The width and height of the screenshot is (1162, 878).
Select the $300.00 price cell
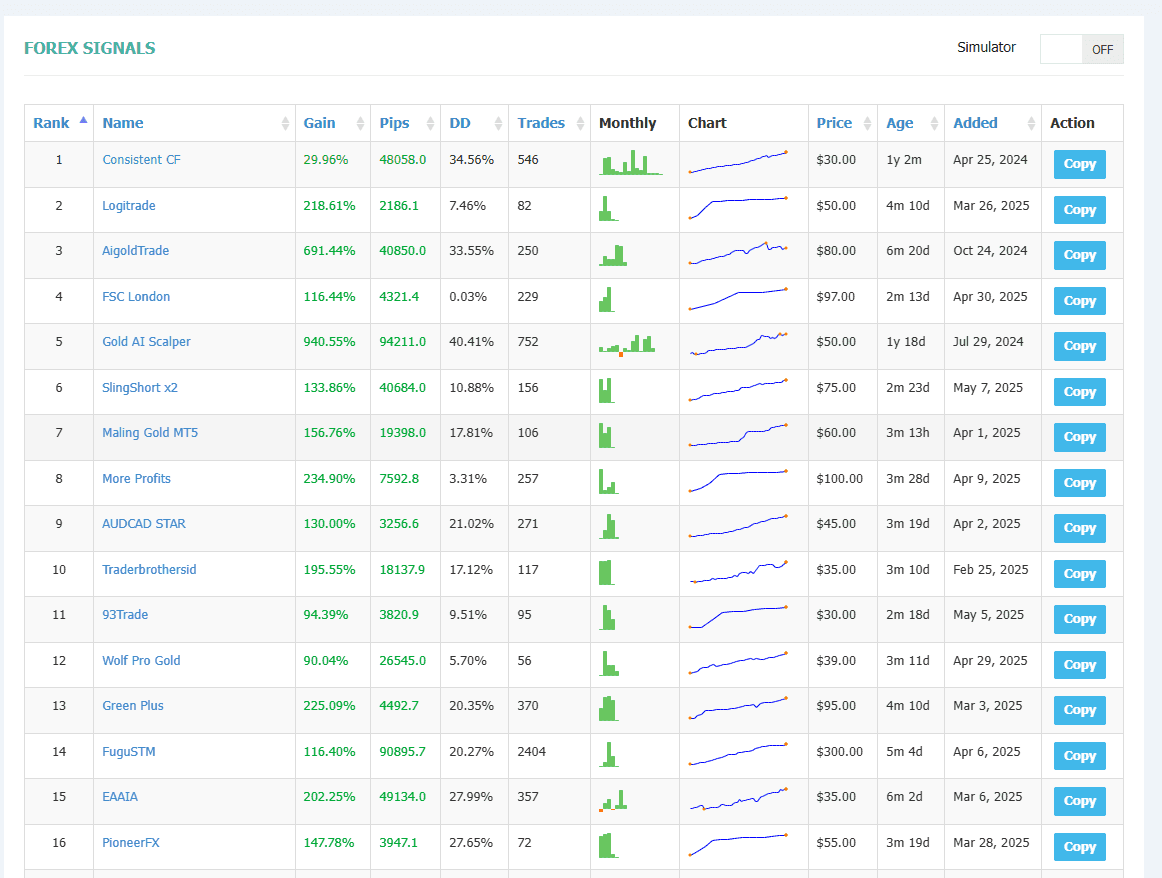pyautogui.click(x=840, y=752)
